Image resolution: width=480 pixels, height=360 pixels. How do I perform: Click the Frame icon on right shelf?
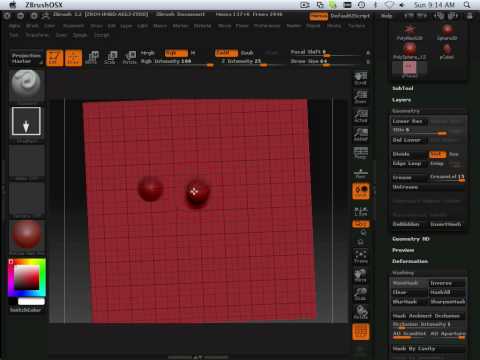tap(361, 257)
